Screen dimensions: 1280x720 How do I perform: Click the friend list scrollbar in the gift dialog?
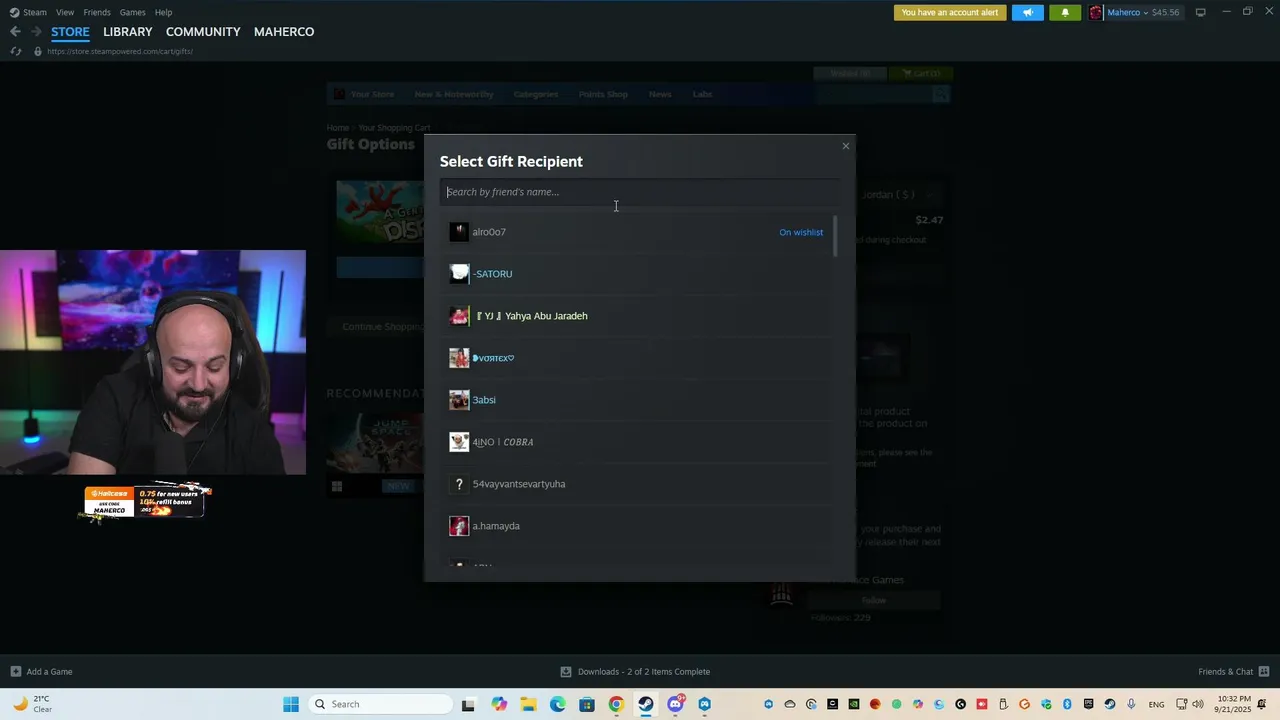click(834, 236)
